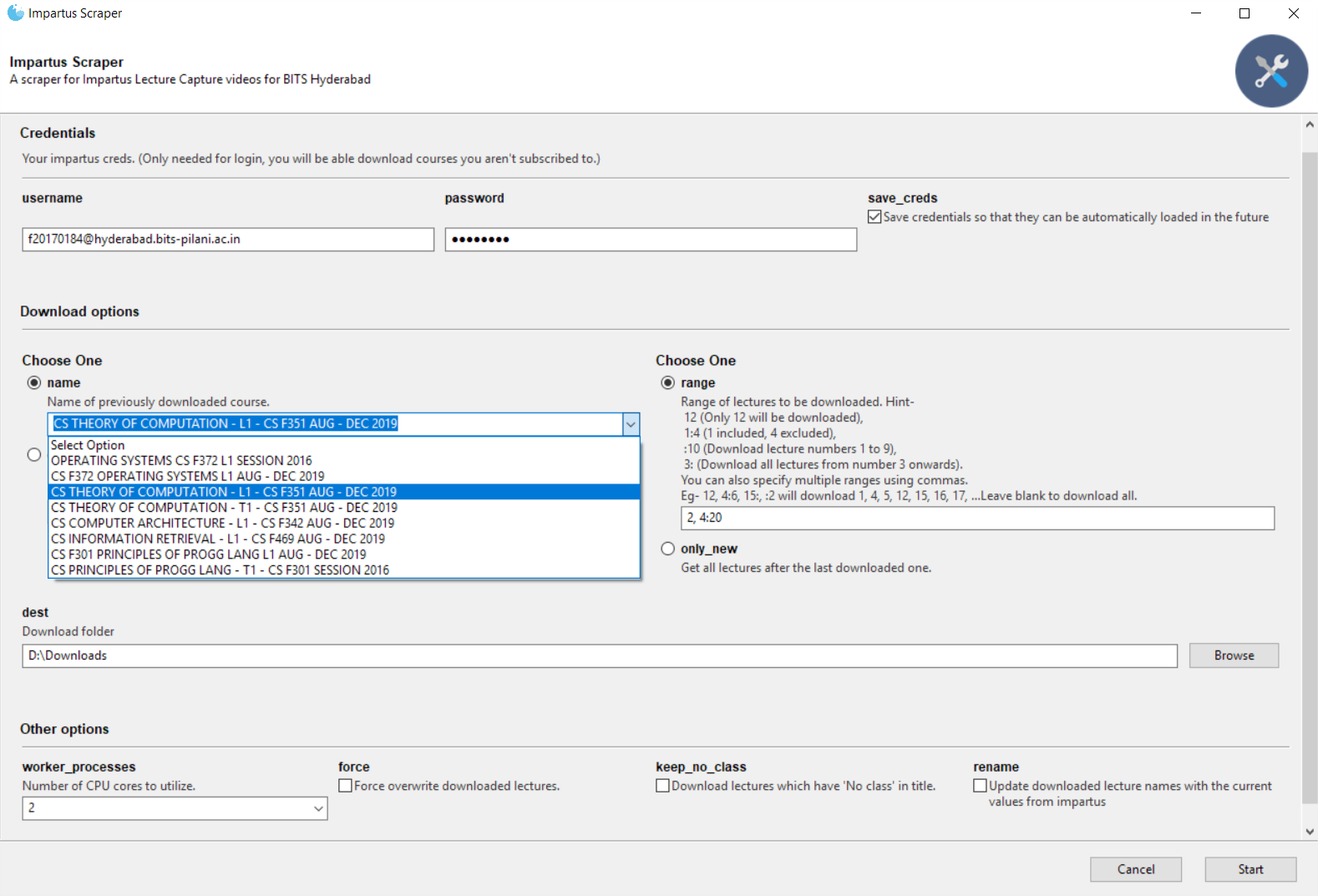This screenshot has width=1318, height=896.
Task: Click the vertical scrollbar up arrow
Action: click(1310, 124)
